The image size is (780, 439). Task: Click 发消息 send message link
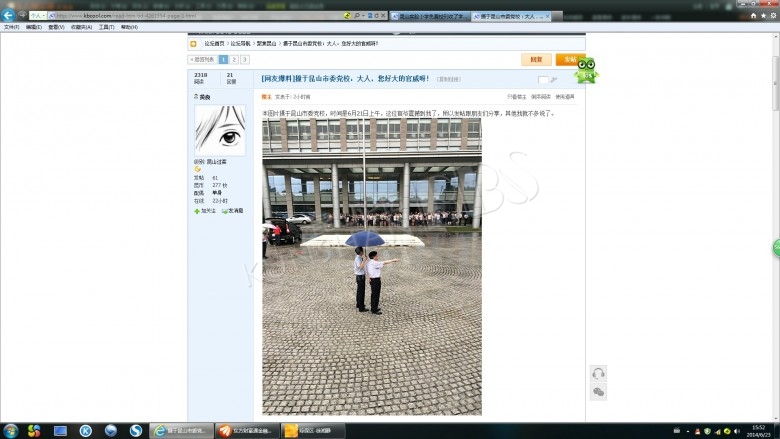233,211
